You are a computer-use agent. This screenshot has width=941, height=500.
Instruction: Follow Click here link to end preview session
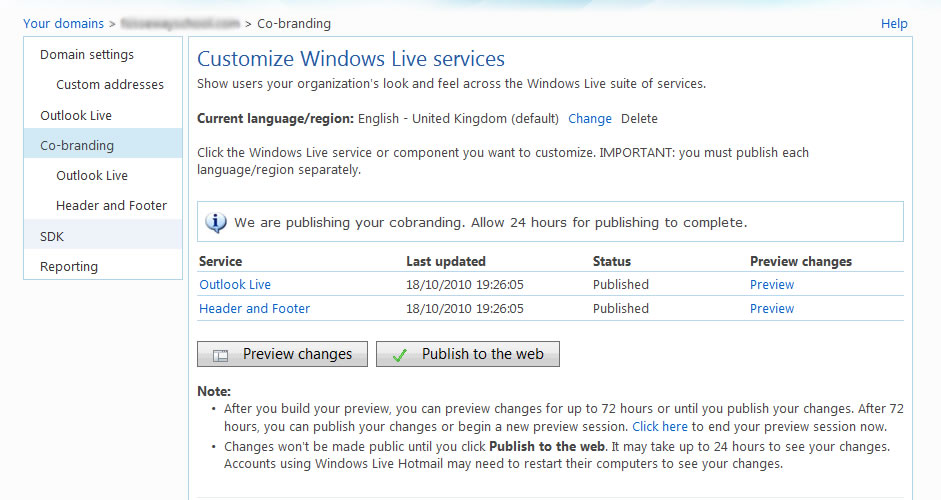(x=660, y=427)
